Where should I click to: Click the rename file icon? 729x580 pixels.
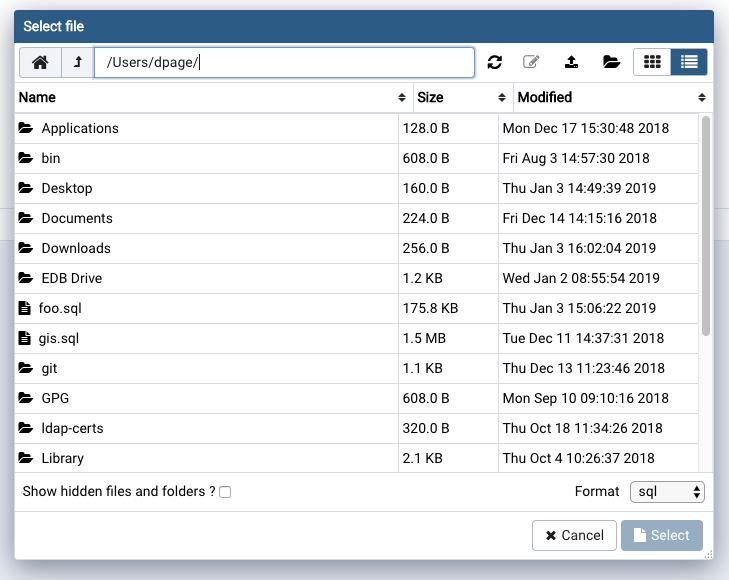point(531,62)
